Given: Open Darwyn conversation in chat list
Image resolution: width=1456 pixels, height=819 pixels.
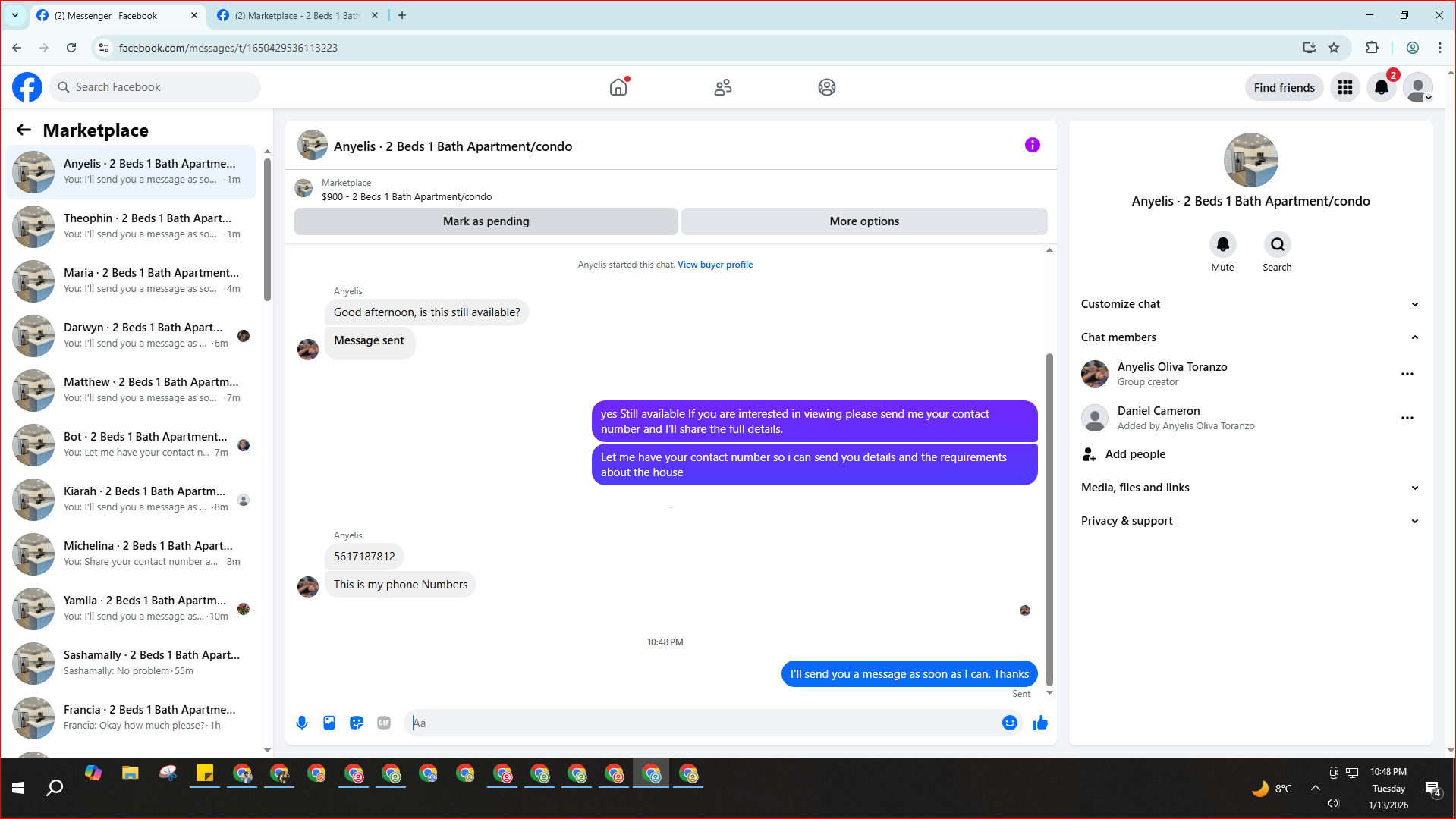Looking at the screenshot, I should click(x=131, y=335).
